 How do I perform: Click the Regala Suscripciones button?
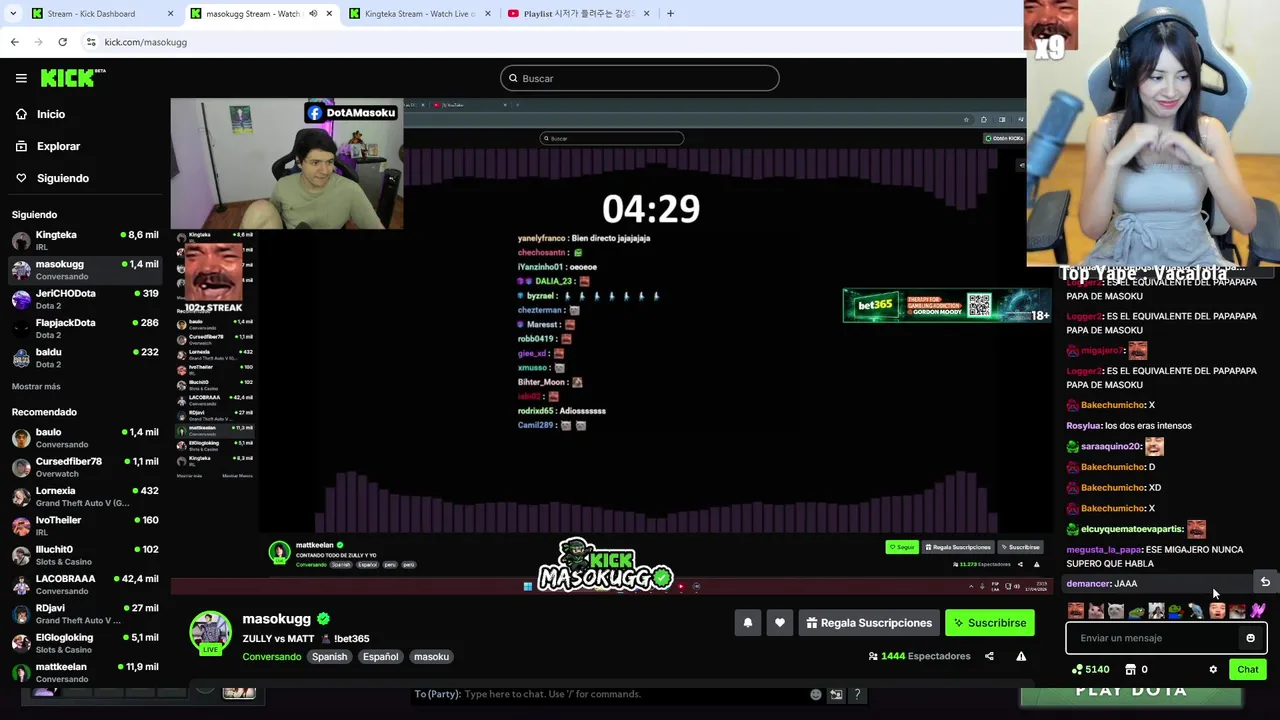click(x=869, y=623)
